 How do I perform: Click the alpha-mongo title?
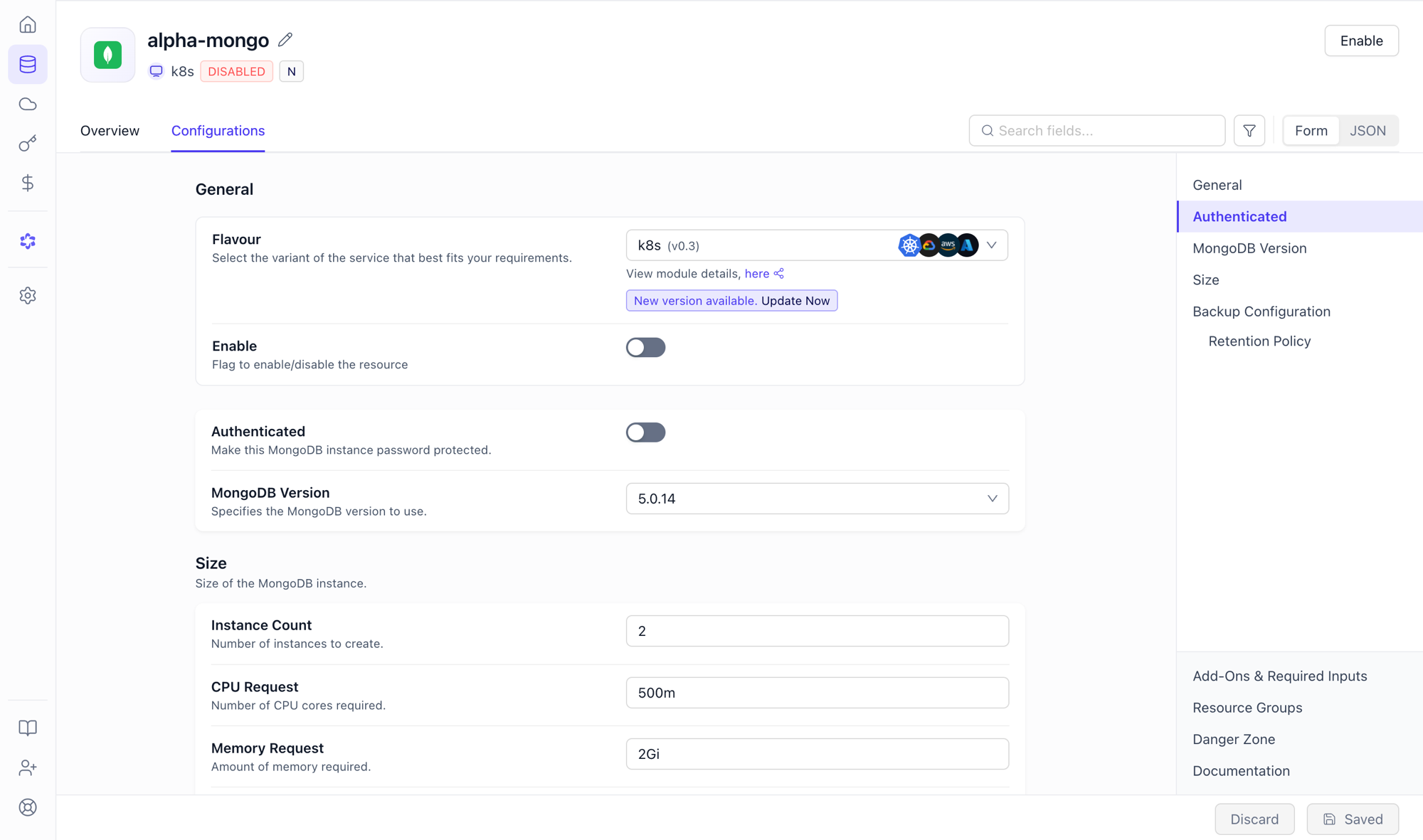coord(208,41)
